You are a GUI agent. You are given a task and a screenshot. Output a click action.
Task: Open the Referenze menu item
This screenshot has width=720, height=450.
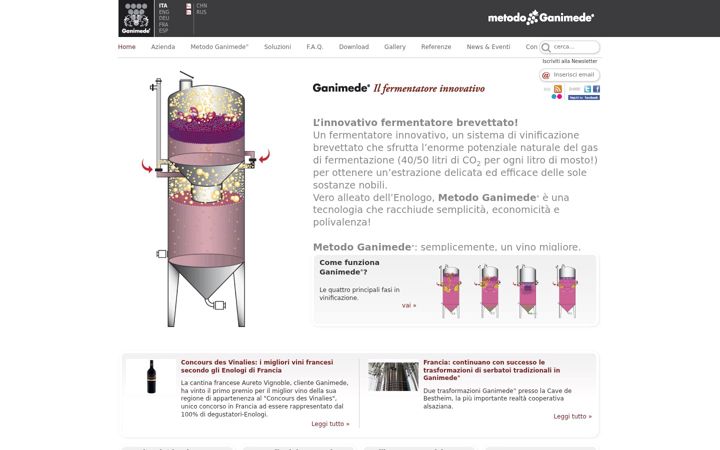tap(436, 47)
